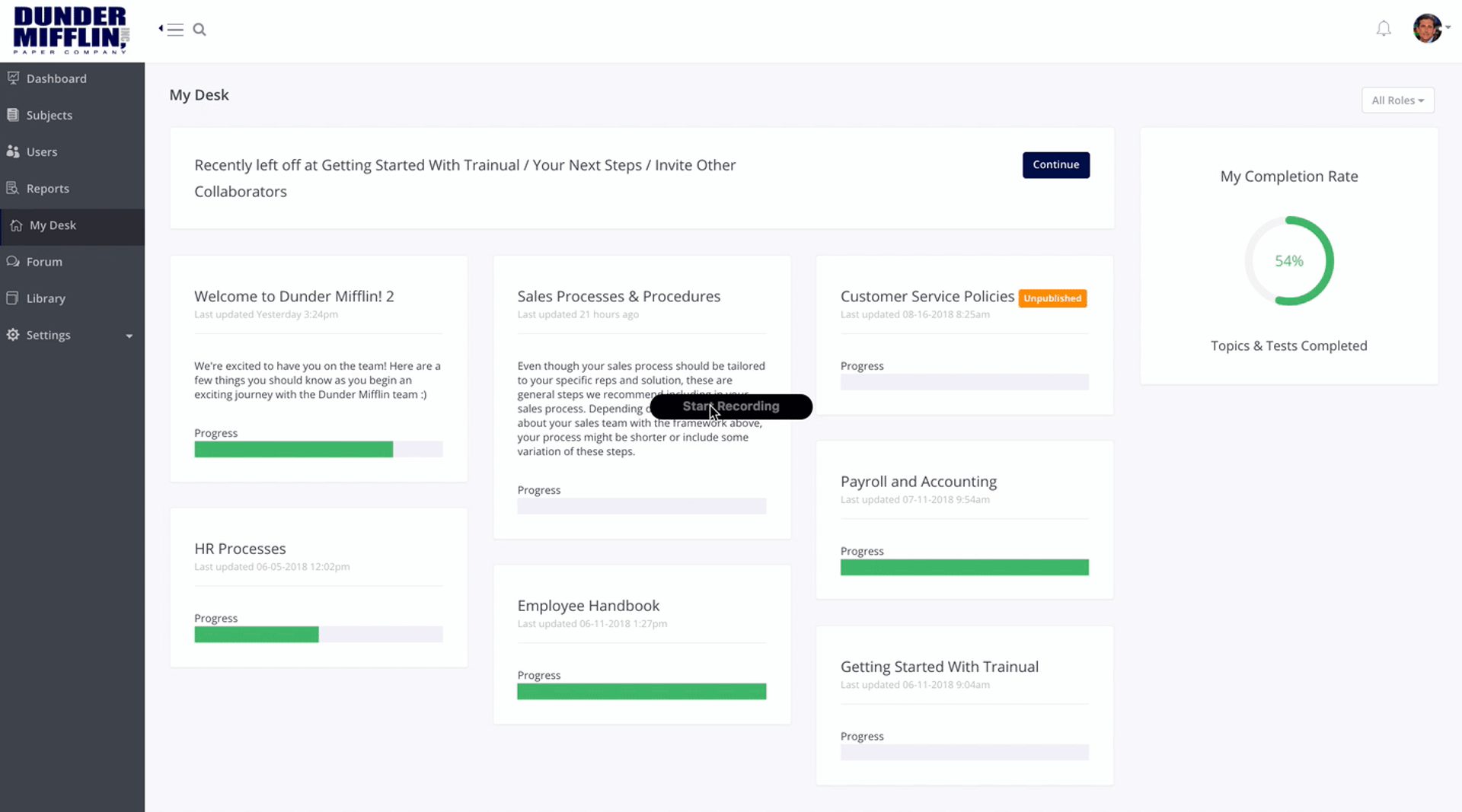This screenshot has width=1462, height=812.
Task: Click the HR Processes progress bar
Action: (x=318, y=635)
